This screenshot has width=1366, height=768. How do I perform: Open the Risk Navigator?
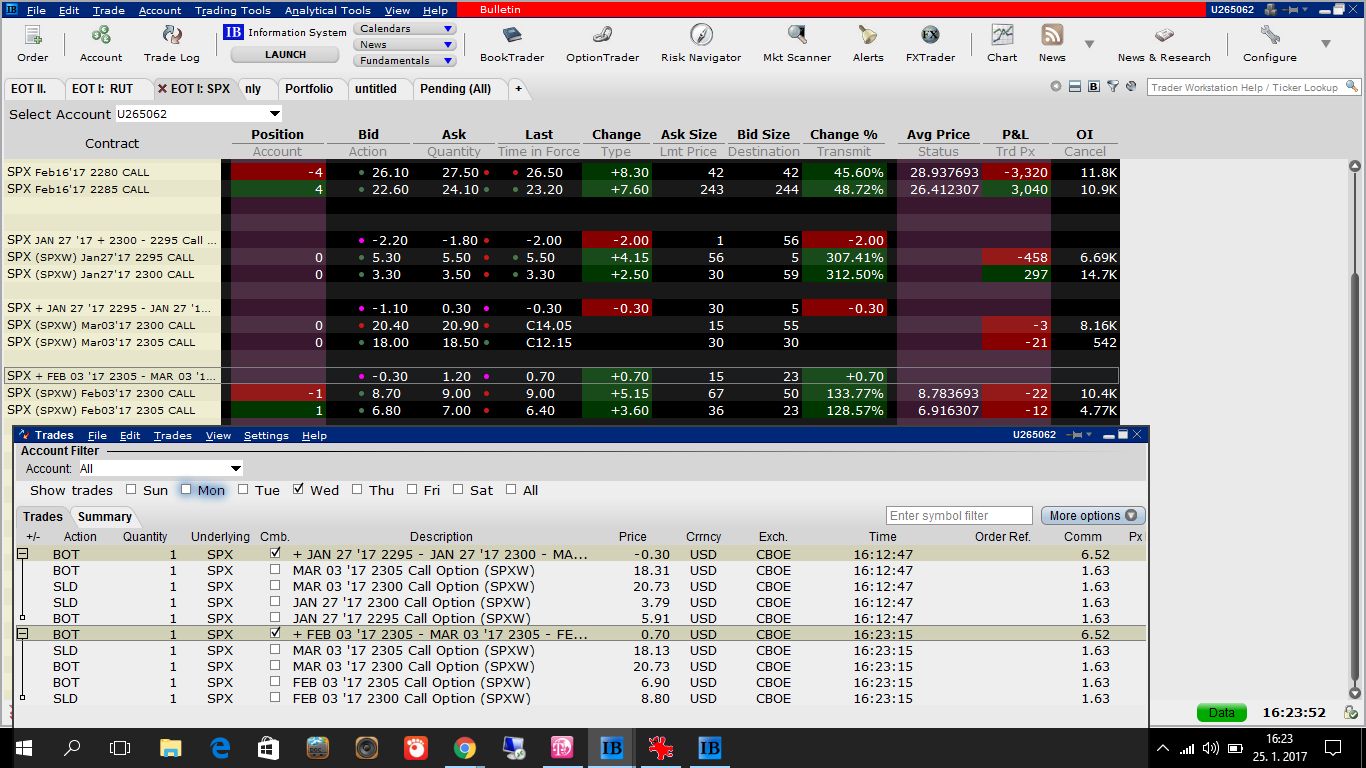pos(701,43)
